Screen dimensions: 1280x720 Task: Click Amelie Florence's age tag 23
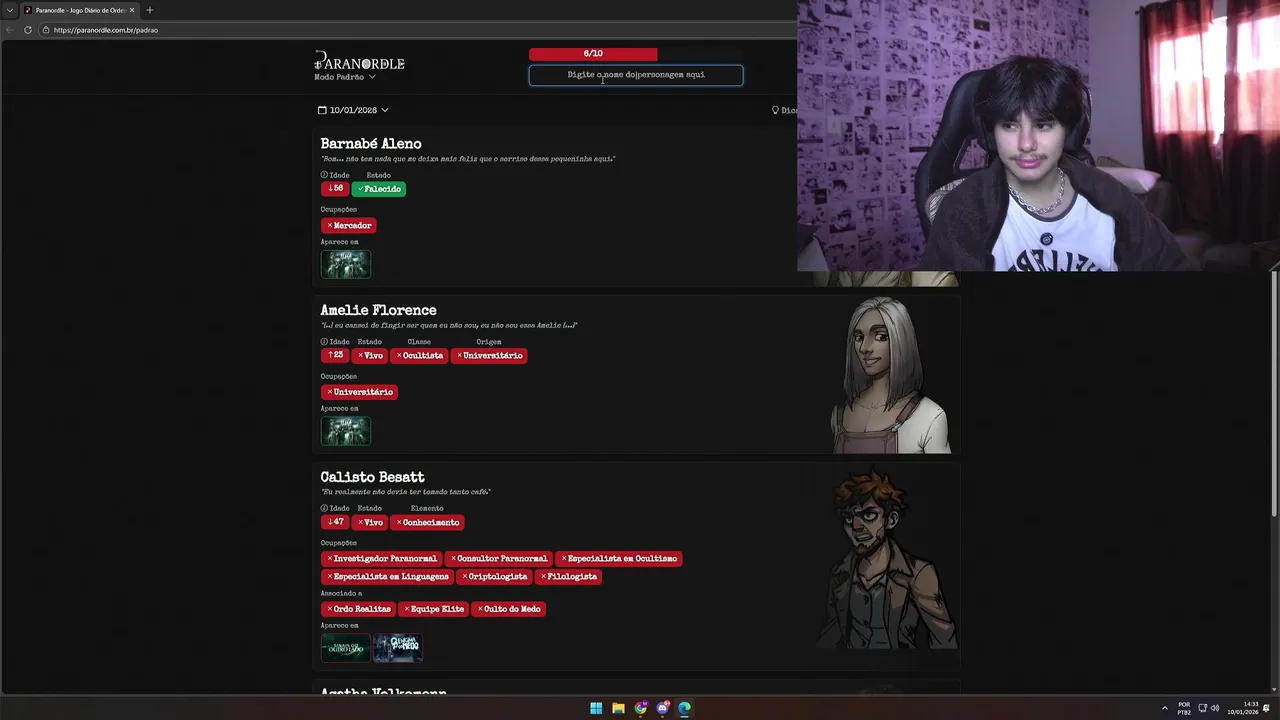pos(335,355)
